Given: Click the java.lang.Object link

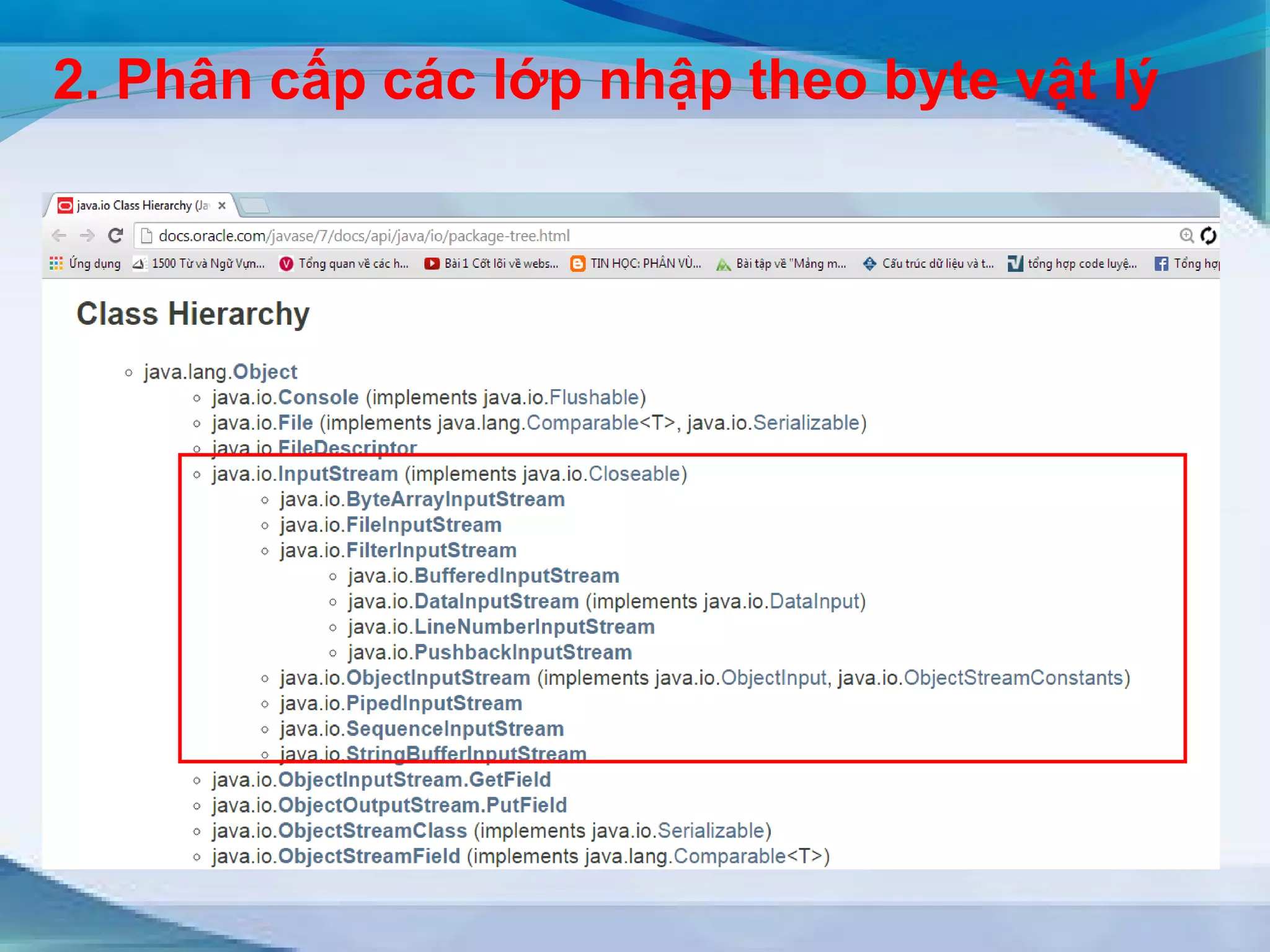Looking at the screenshot, I should (x=265, y=372).
